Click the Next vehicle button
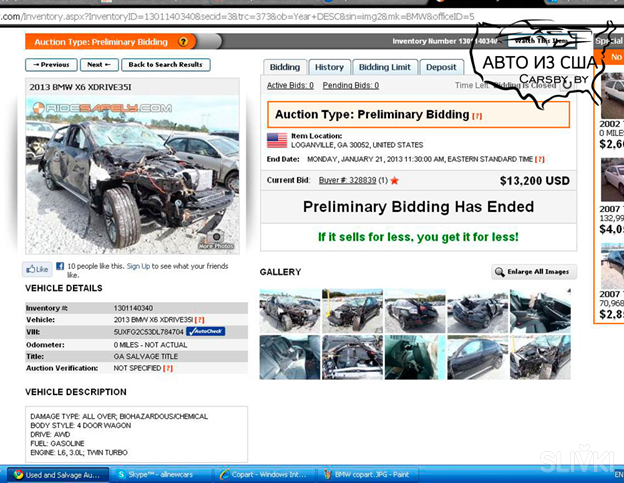This screenshot has width=624, height=483. tap(99, 64)
